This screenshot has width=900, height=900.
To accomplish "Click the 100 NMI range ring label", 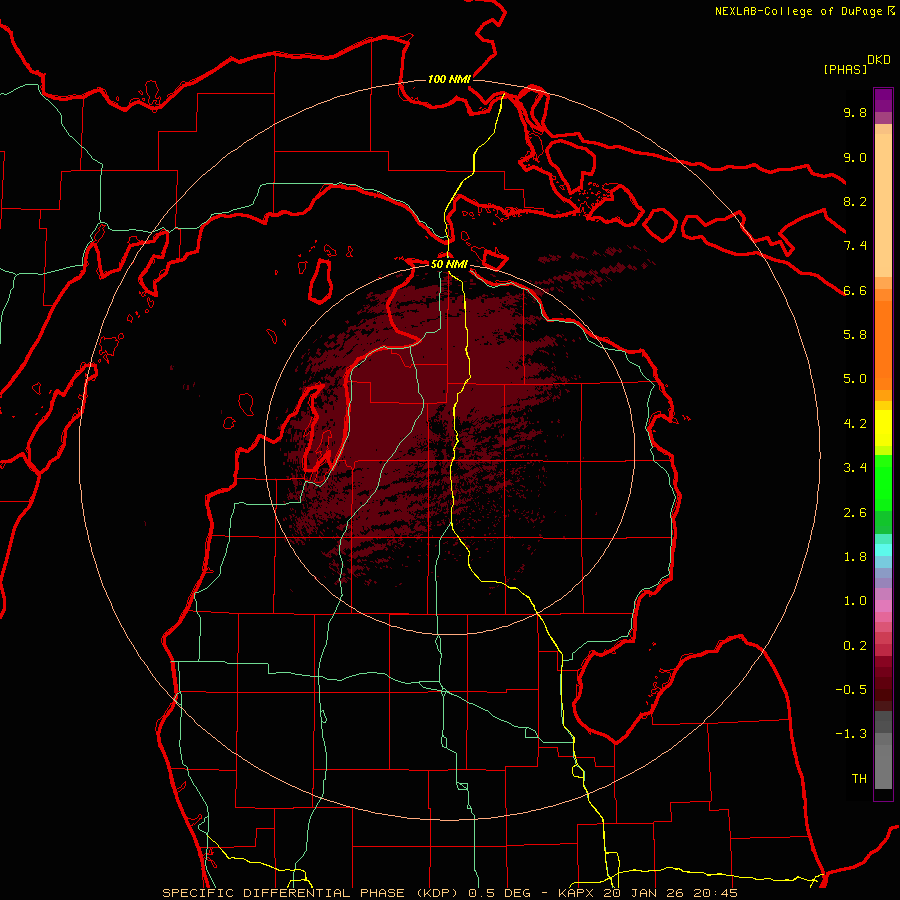I will [x=449, y=79].
